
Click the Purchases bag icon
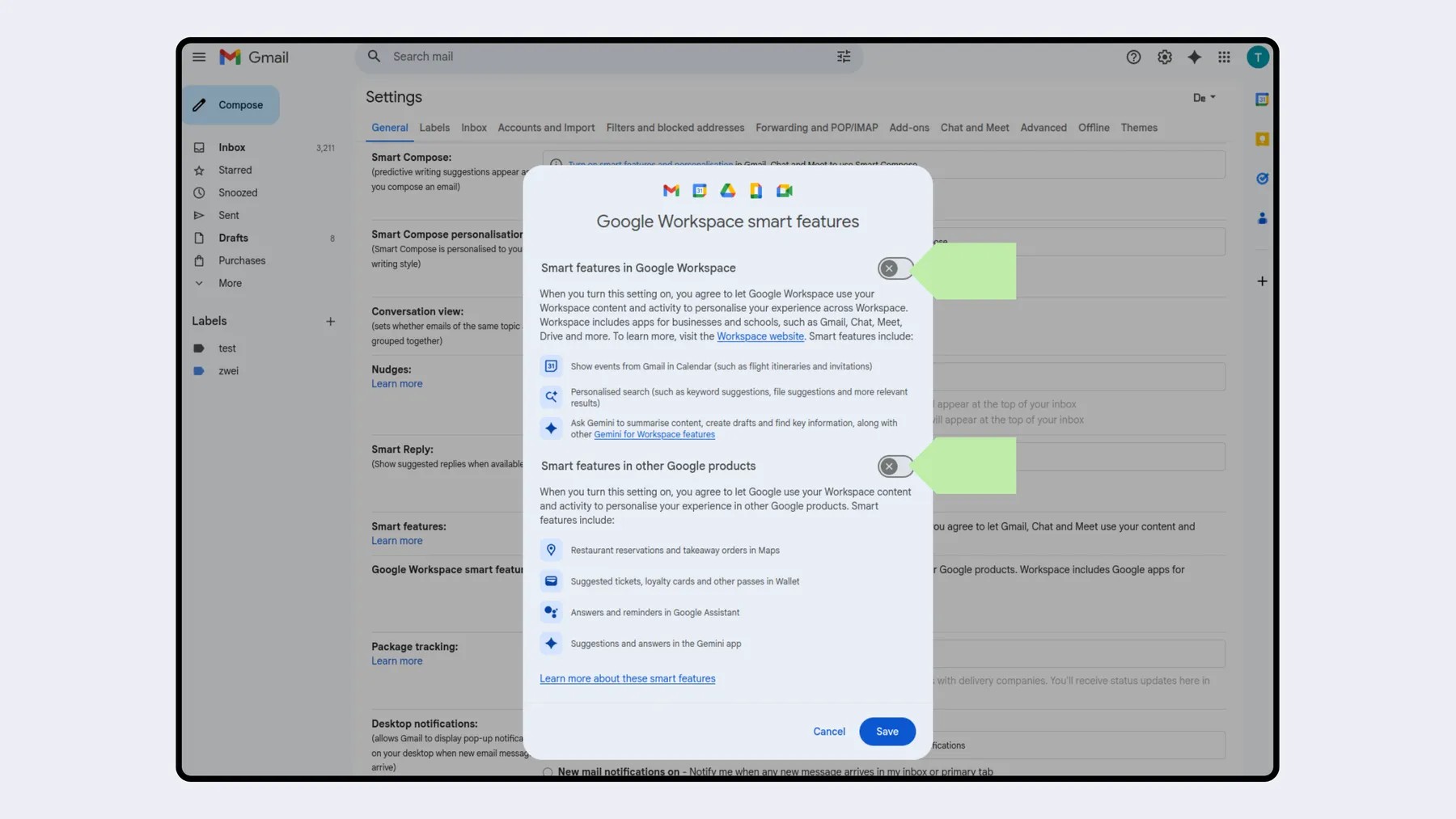click(x=199, y=261)
